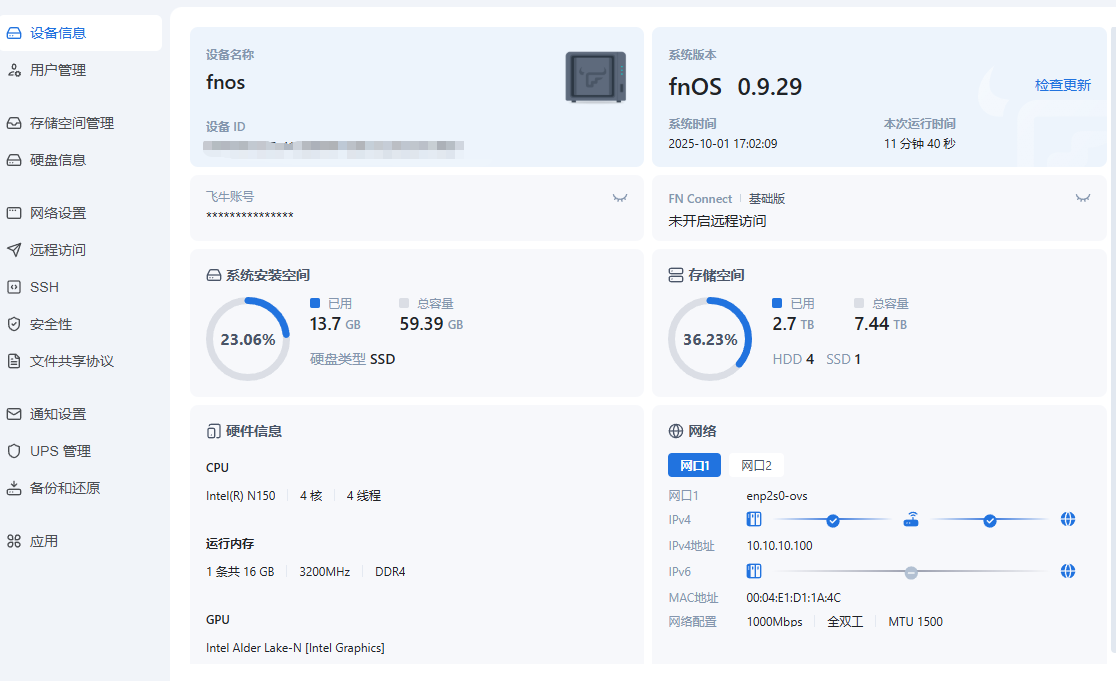Click the 存储空间 36.23% usage ring
This screenshot has height=681, width=1116.
coord(710,339)
